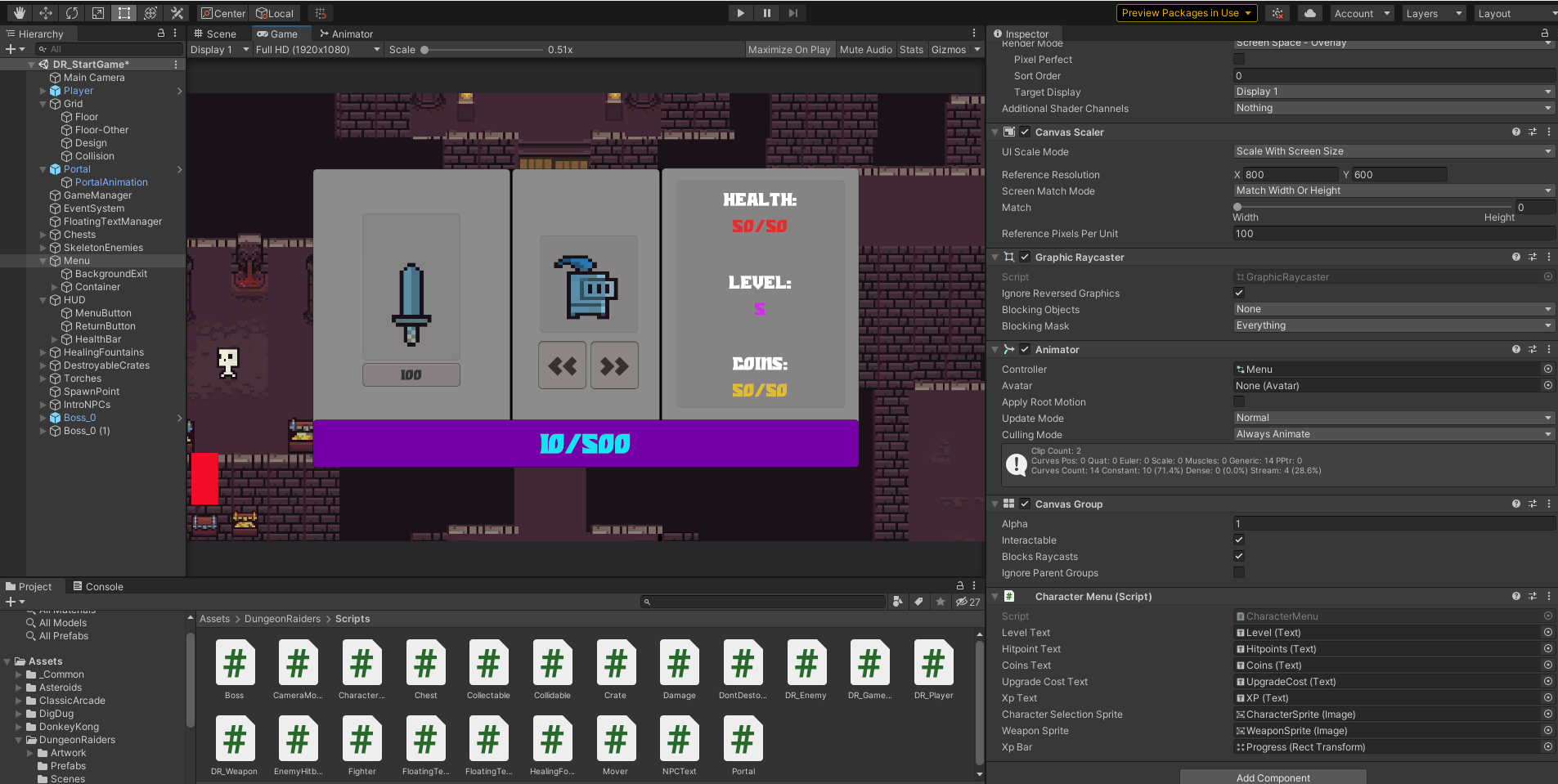Viewport: 1558px width, 784px height.
Task: Open Blocking Mask dropdown
Action: tap(1394, 325)
